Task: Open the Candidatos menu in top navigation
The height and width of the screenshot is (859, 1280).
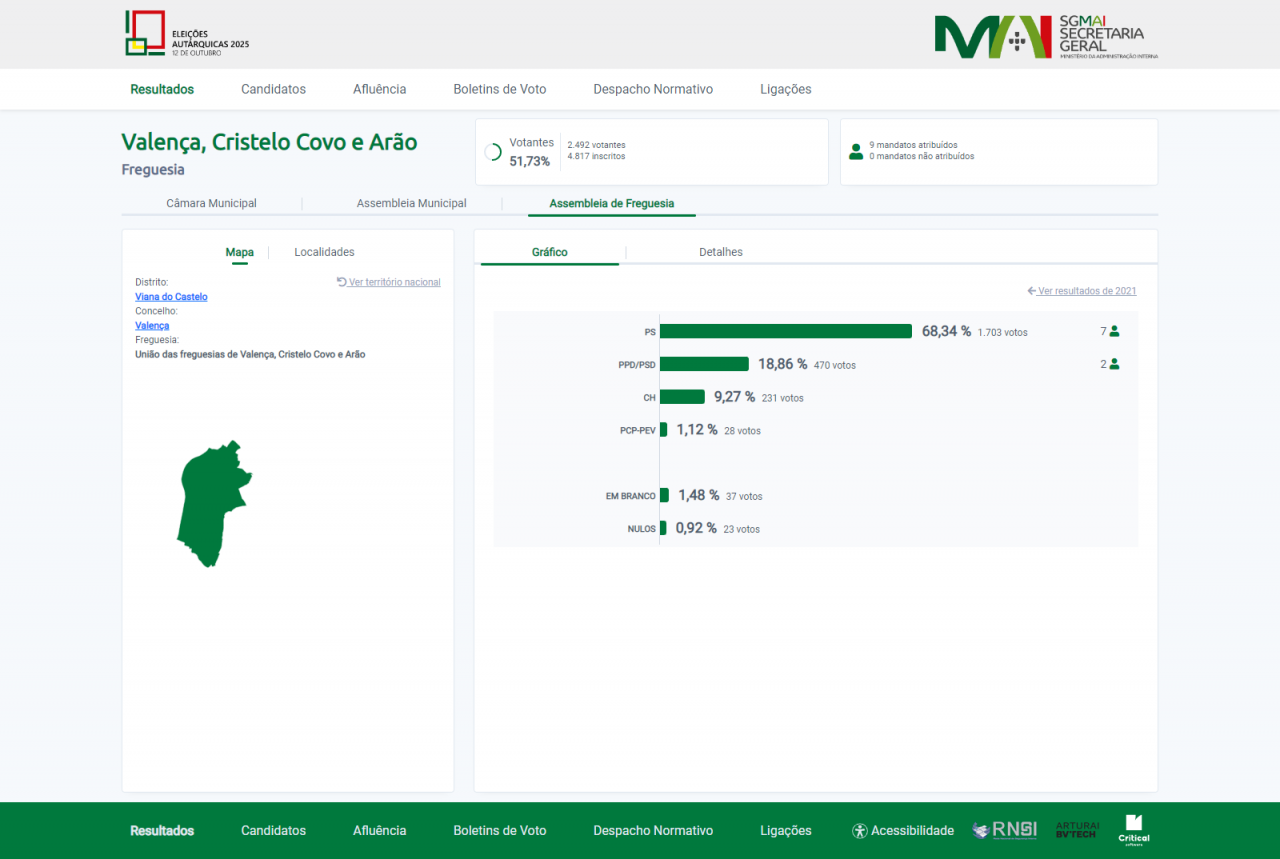Action: coord(273,89)
